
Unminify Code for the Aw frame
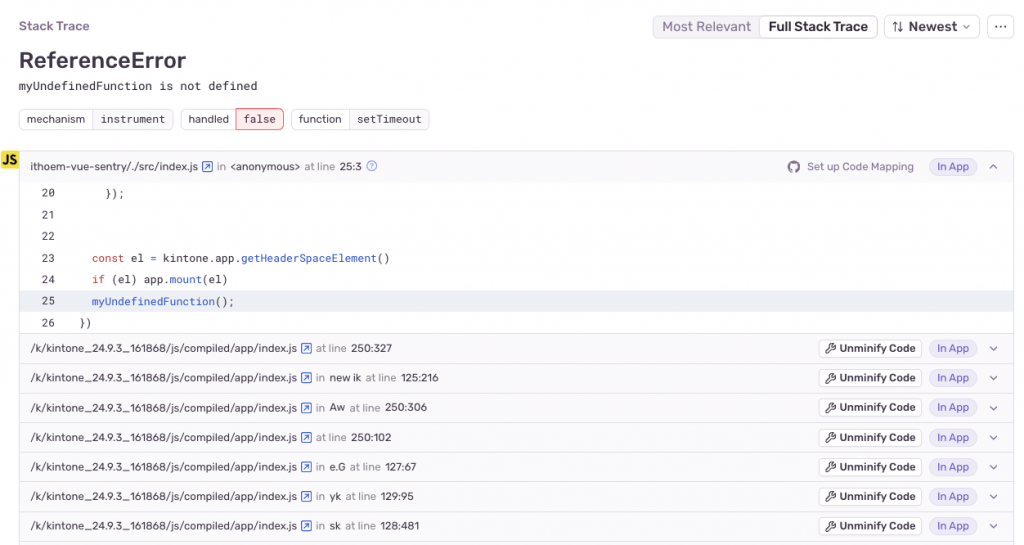coord(870,407)
